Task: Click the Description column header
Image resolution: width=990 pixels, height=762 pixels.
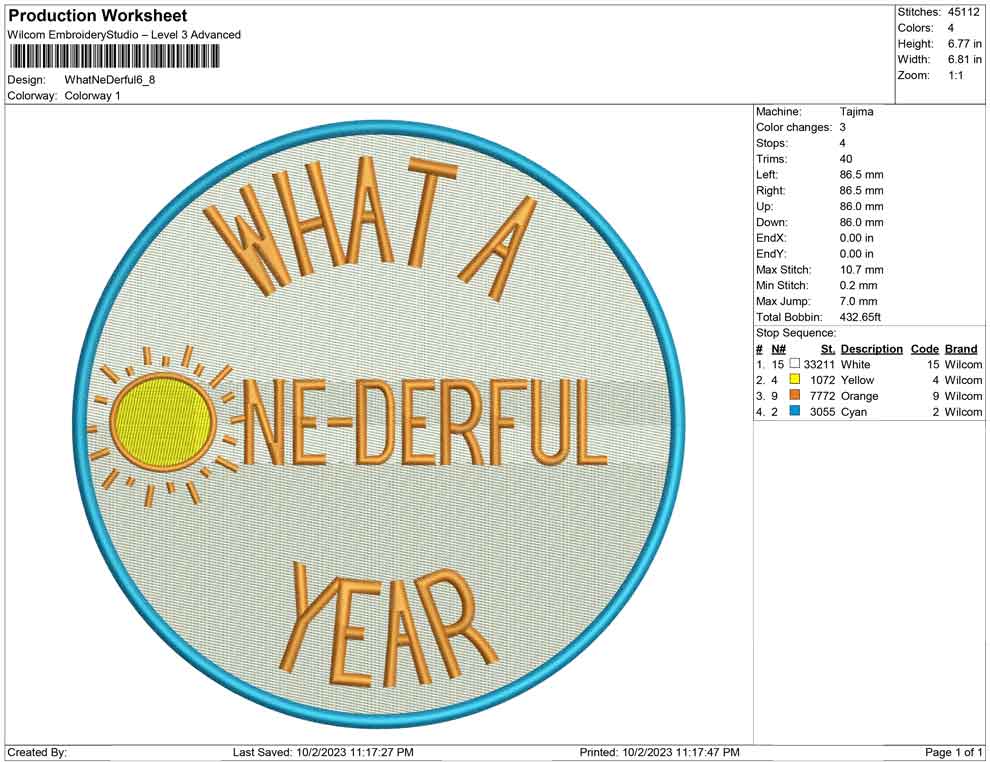Action: click(x=871, y=349)
